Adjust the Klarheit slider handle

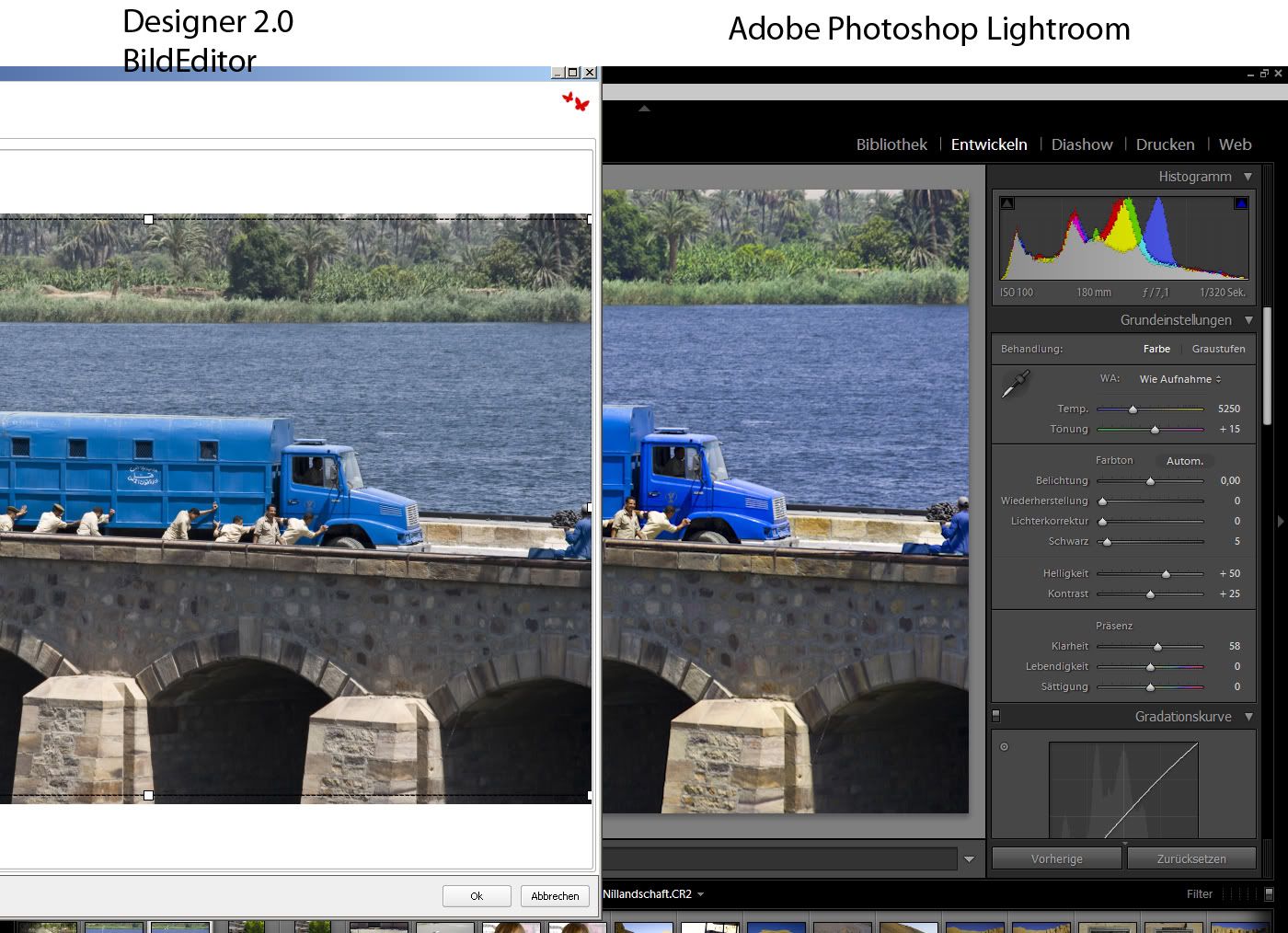[x=1158, y=647]
